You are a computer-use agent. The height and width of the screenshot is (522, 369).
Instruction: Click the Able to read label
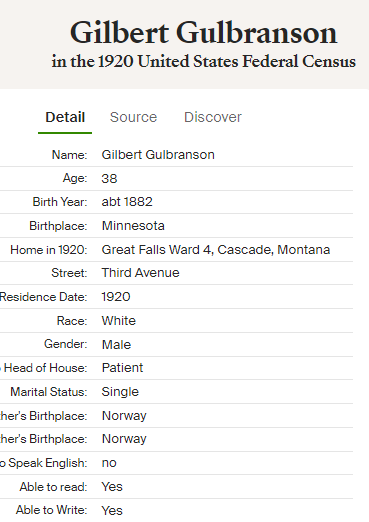[x=53, y=487]
